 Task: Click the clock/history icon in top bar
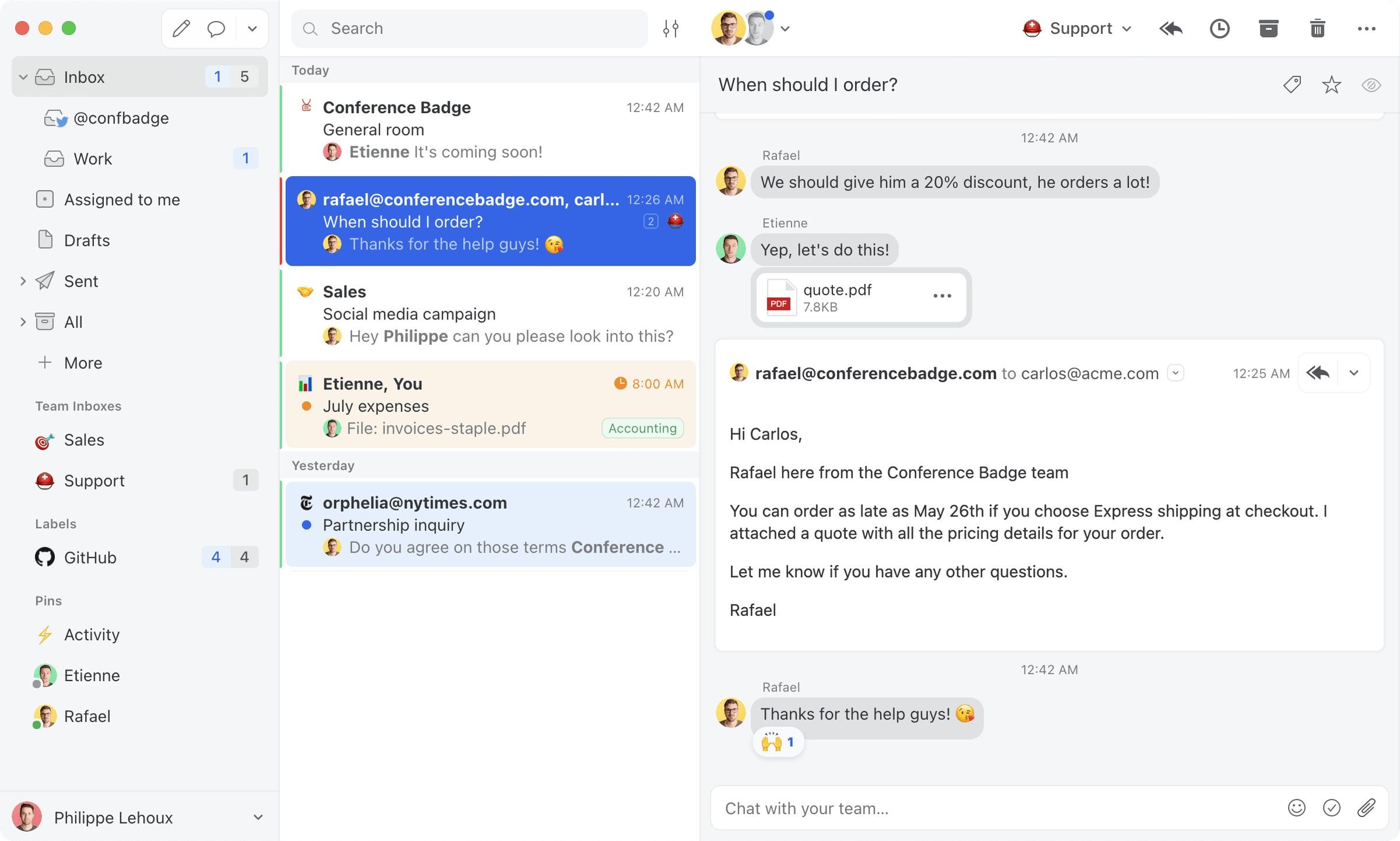[x=1219, y=27]
